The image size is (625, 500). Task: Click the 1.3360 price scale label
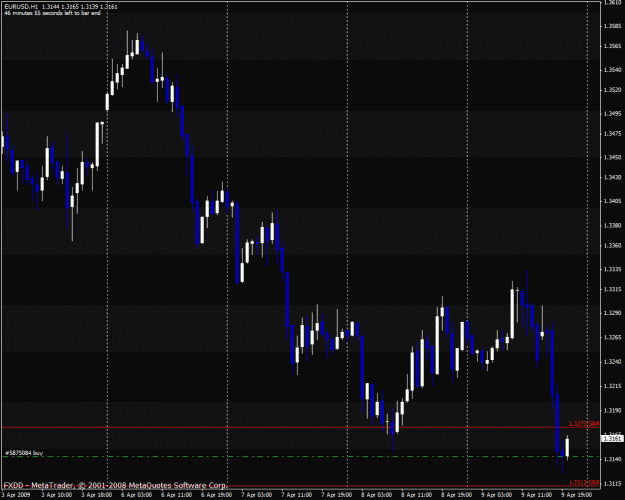click(x=612, y=245)
